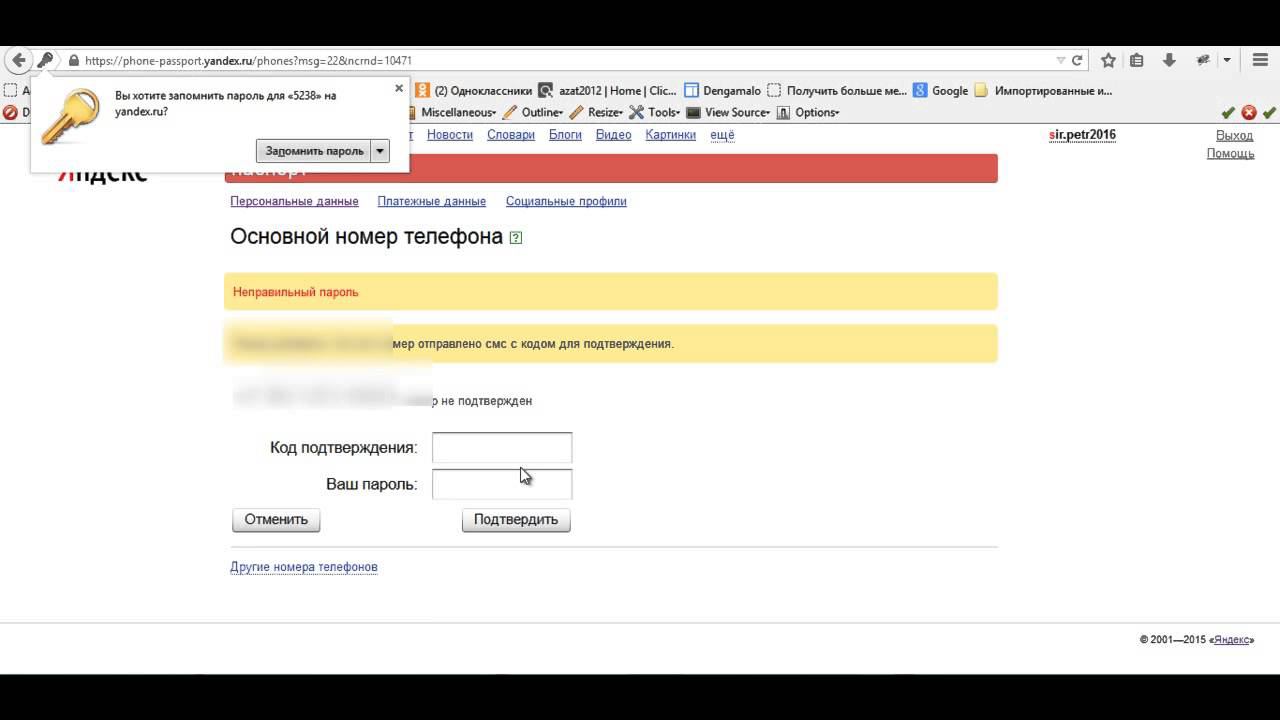Open the Новости link

pyautogui.click(x=450, y=135)
